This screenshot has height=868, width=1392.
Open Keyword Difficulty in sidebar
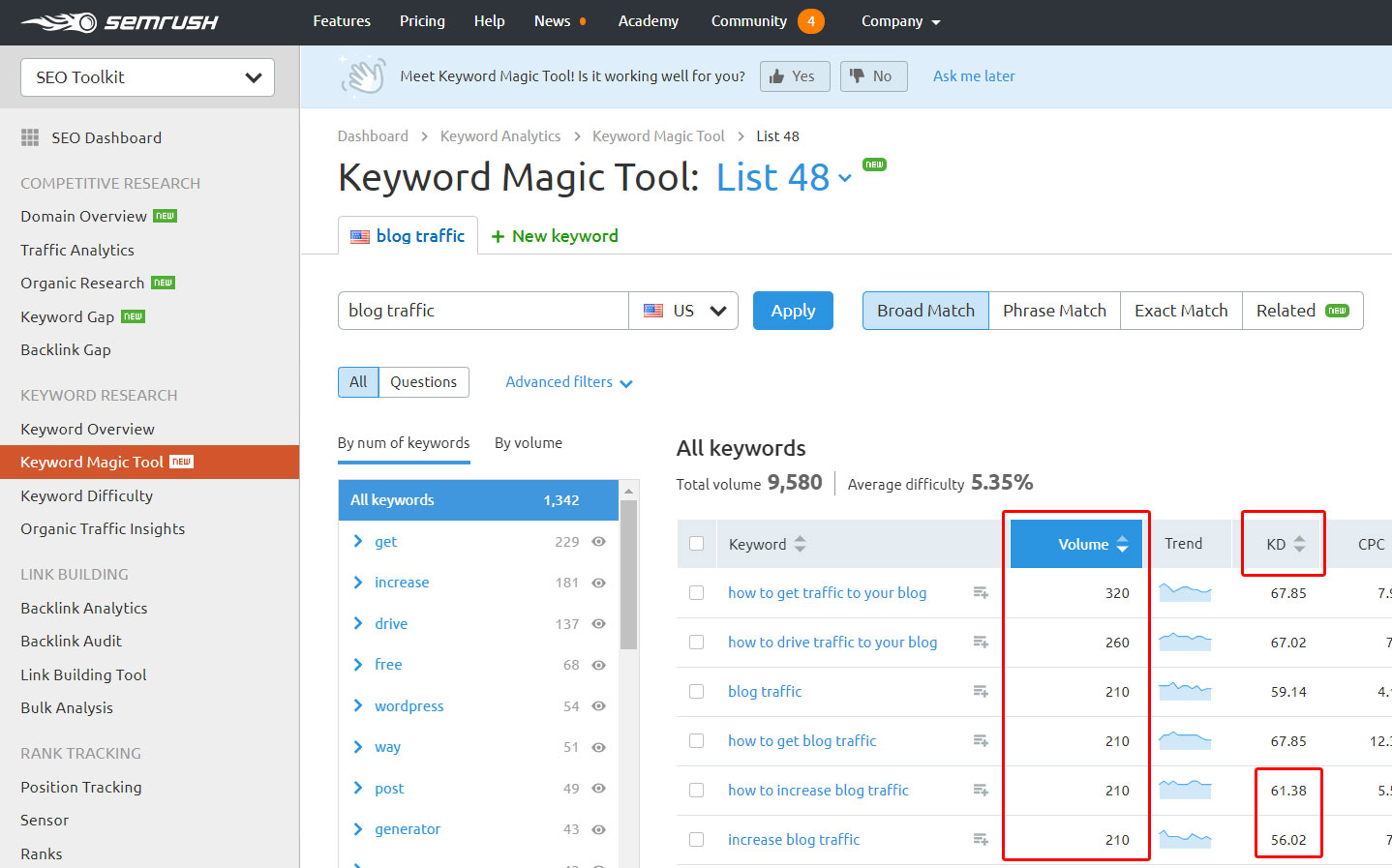click(x=87, y=495)
